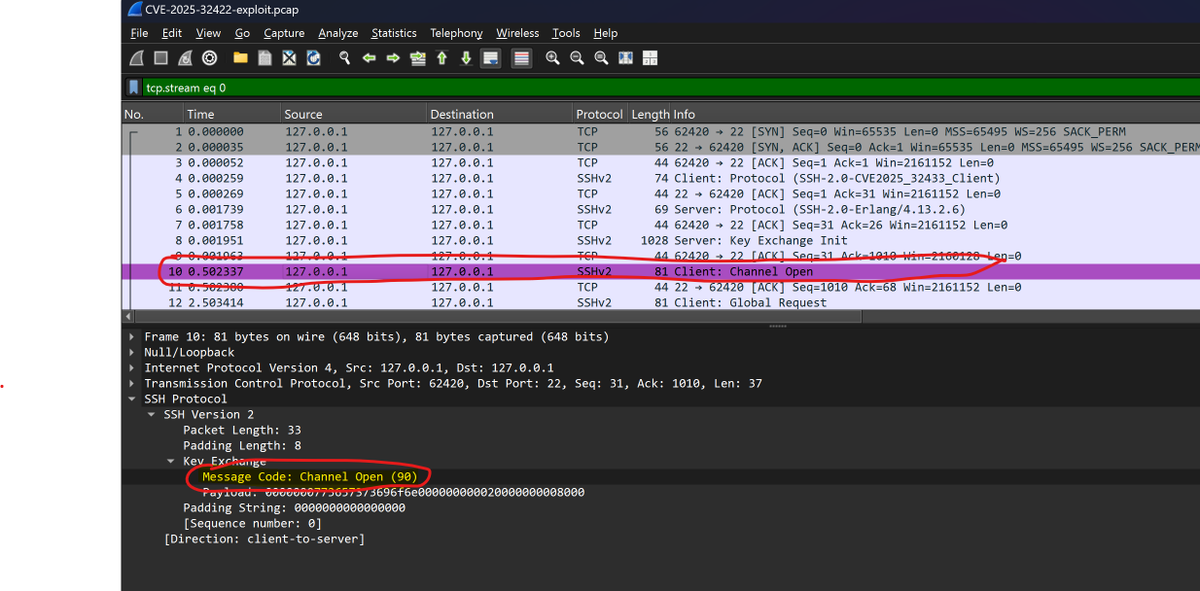Stop the running capture
This screenshot has width=1200, height=591.
[x=160, y=58]
